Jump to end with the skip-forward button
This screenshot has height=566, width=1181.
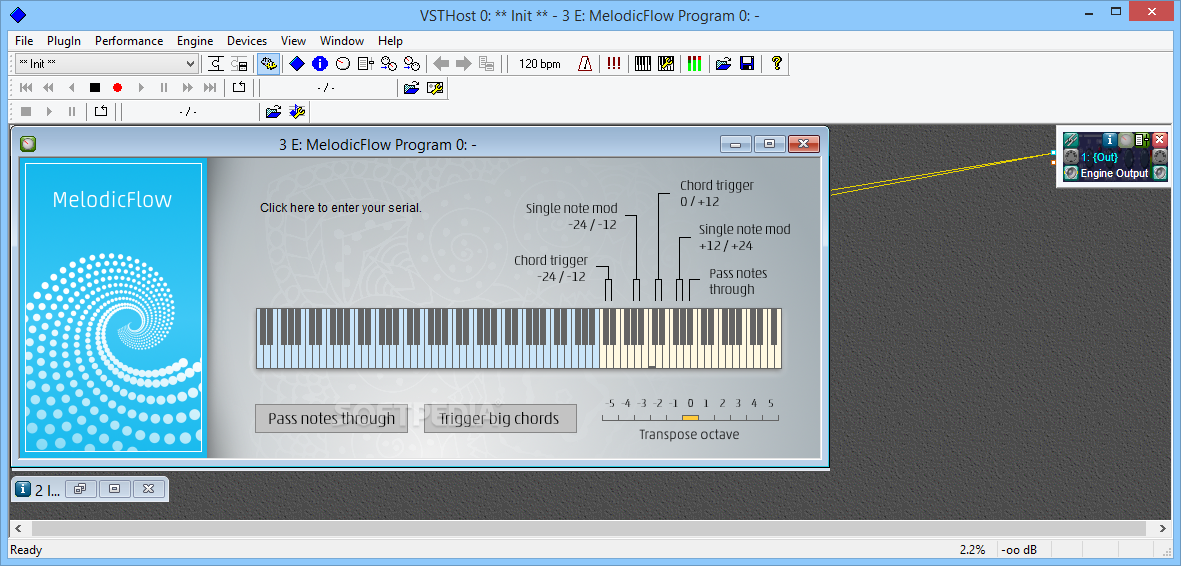211,88
